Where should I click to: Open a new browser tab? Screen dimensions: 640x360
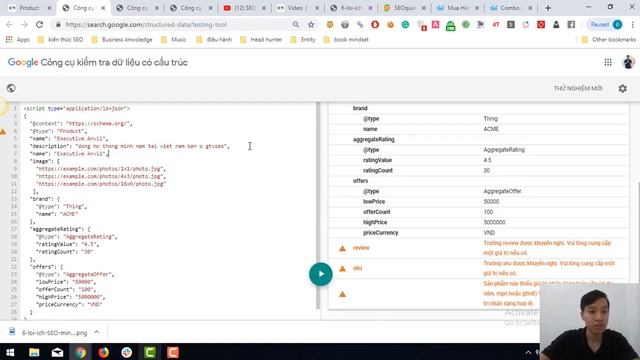[548, 8]
